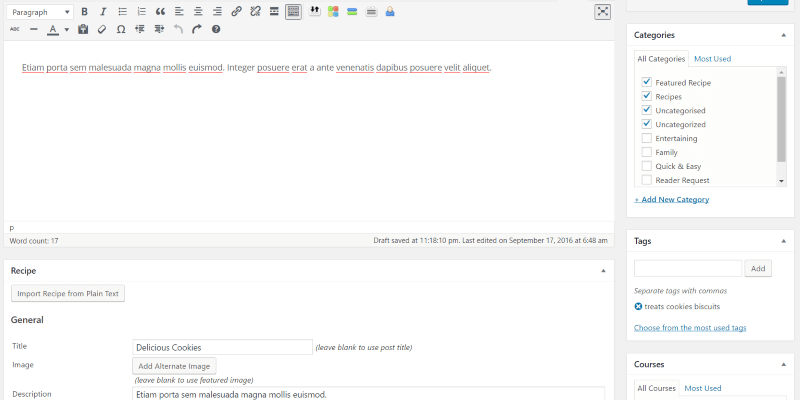Screen dimensions: 800x400
Task: Choose from the most used tags
Action: [690, 328]
